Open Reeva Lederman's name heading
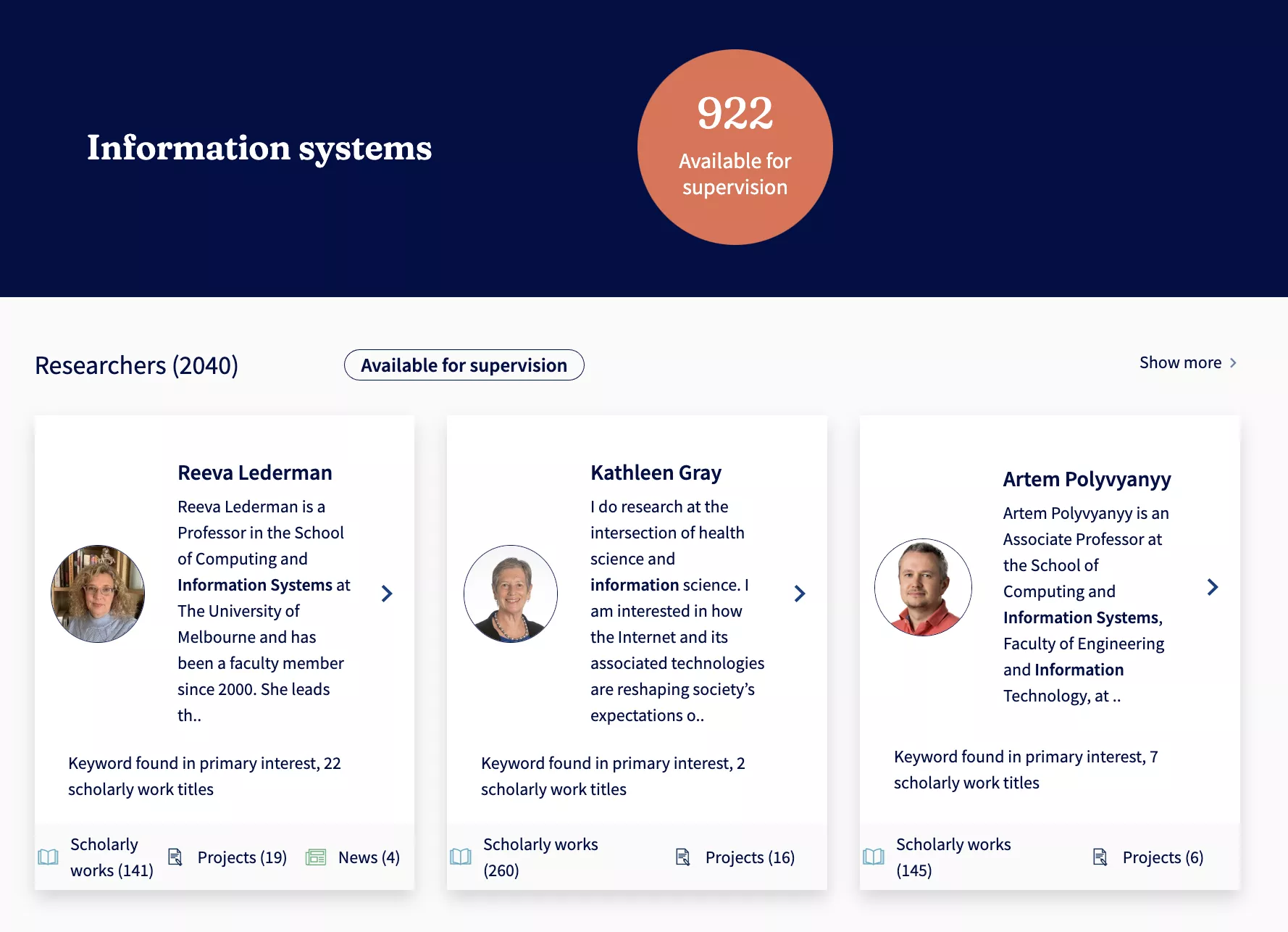 (255, 473)
